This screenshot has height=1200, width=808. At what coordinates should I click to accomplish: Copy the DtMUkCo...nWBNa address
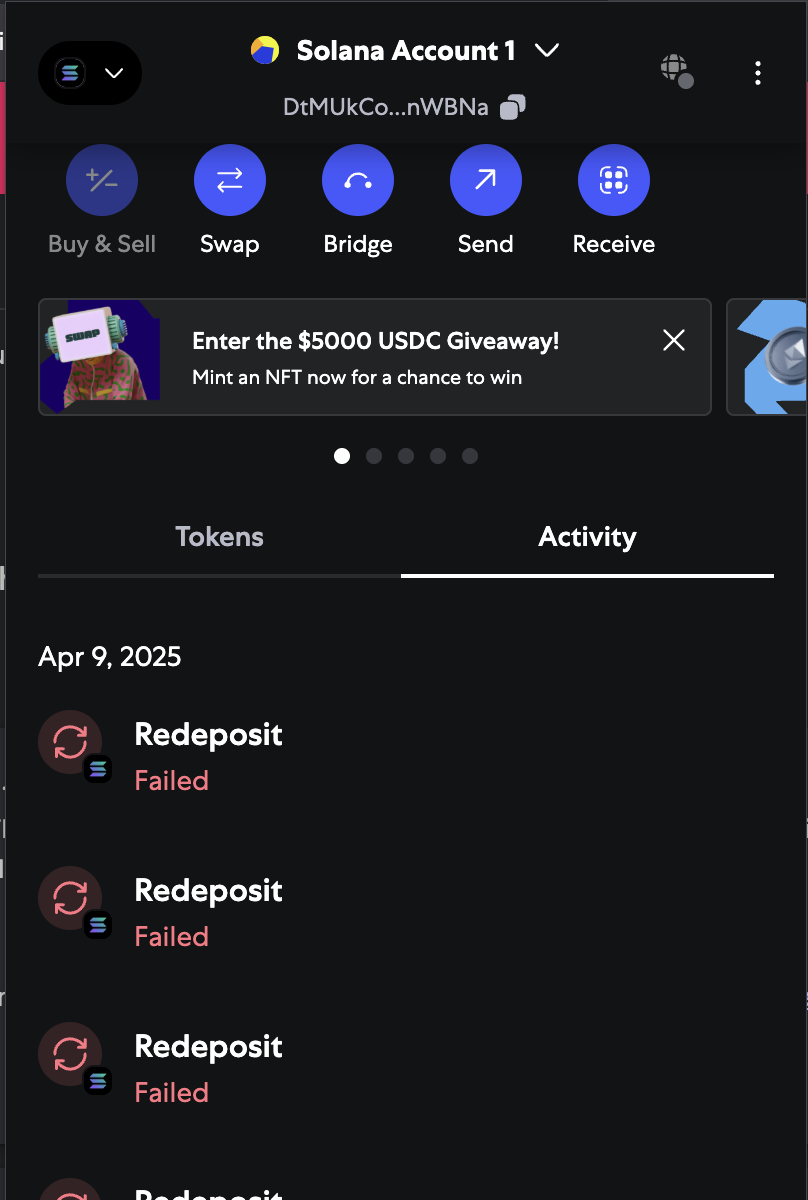[x=513, y=107]
